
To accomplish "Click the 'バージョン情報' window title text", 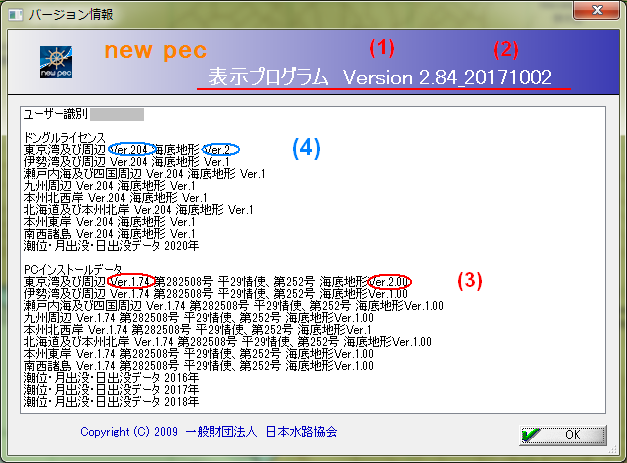I will tap(71, 15).
